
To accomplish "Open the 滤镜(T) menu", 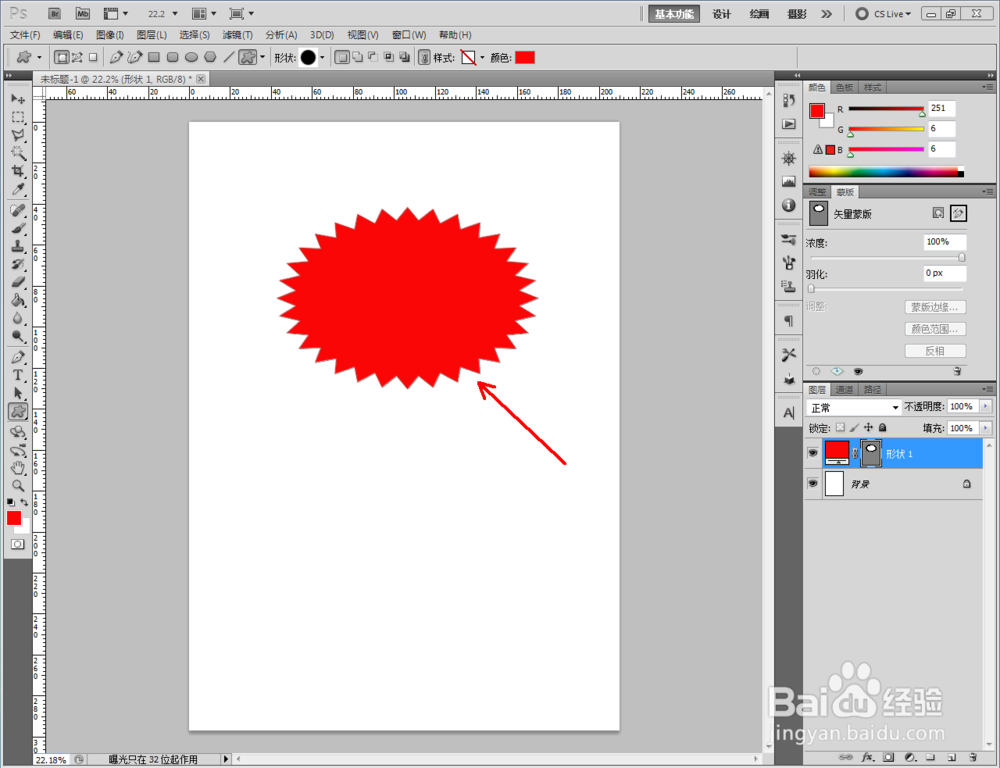I will click(237, 34).
